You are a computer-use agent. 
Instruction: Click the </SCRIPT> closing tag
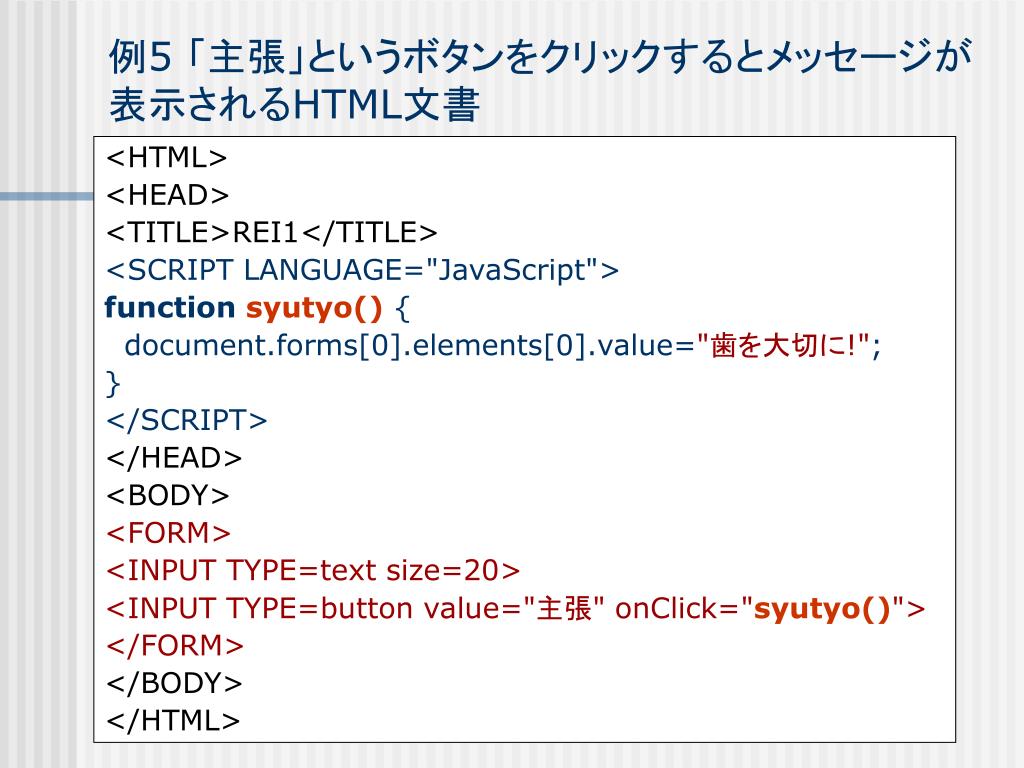186,420
